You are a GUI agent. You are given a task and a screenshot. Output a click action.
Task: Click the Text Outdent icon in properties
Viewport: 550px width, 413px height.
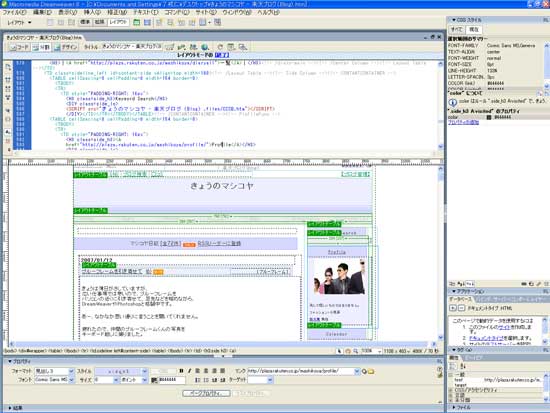point(214,380)
